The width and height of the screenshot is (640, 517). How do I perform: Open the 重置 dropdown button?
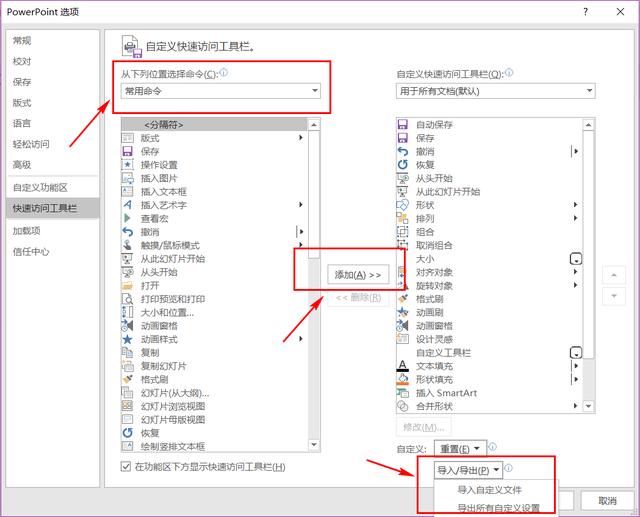tap(460, 449)
